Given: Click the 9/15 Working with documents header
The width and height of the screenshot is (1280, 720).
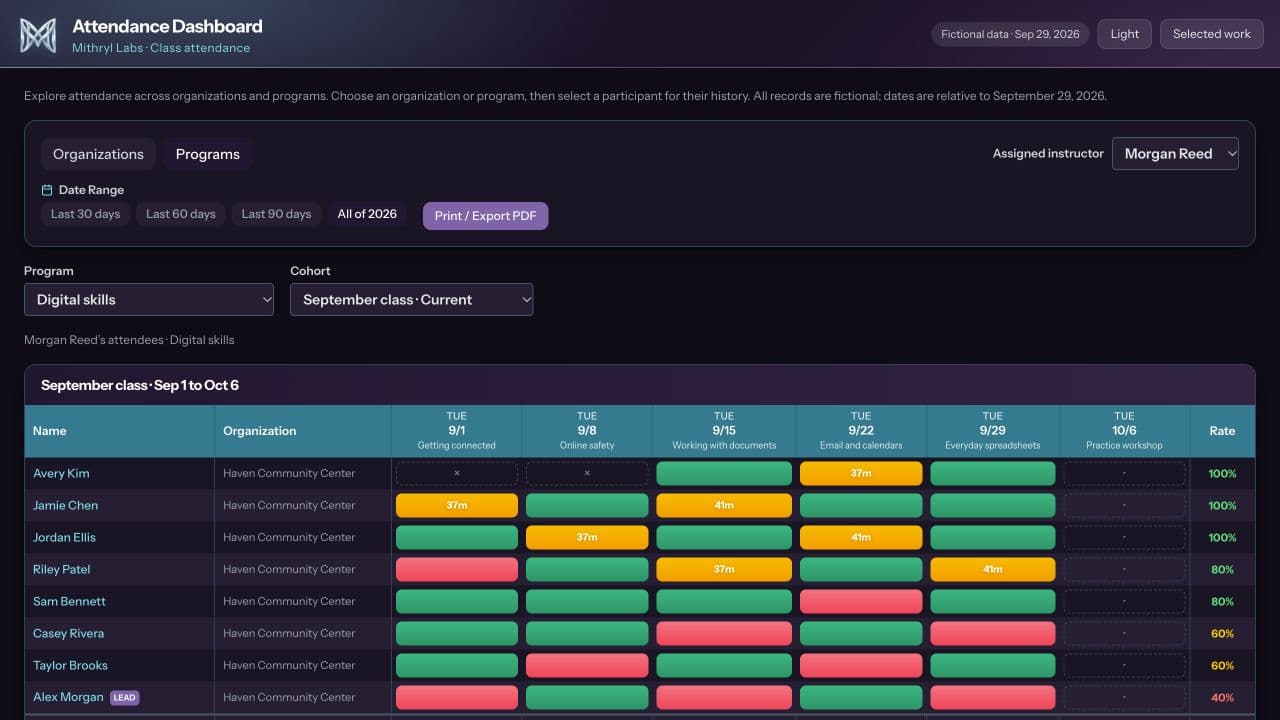Looking at the screenshot, I should pos(724,431).
